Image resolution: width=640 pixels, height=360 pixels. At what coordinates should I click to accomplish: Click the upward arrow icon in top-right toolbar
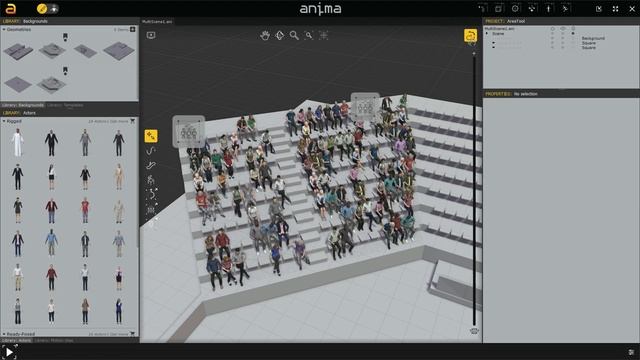pos(549,8)
